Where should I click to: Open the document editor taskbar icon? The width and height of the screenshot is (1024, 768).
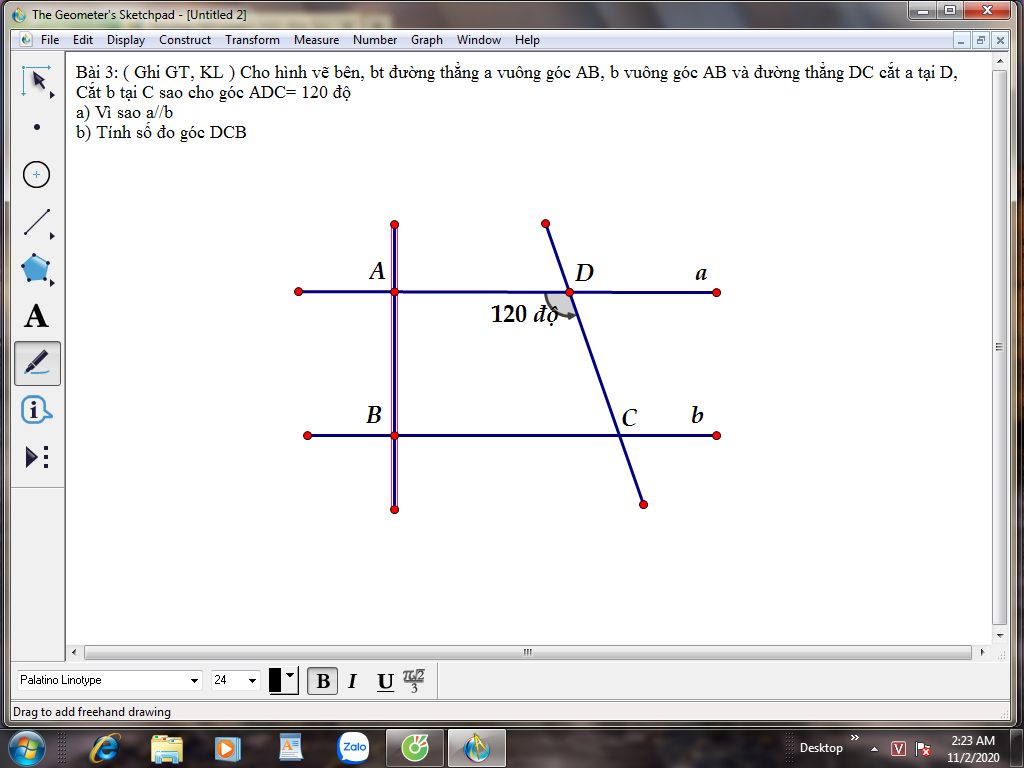tap(291, 748)
